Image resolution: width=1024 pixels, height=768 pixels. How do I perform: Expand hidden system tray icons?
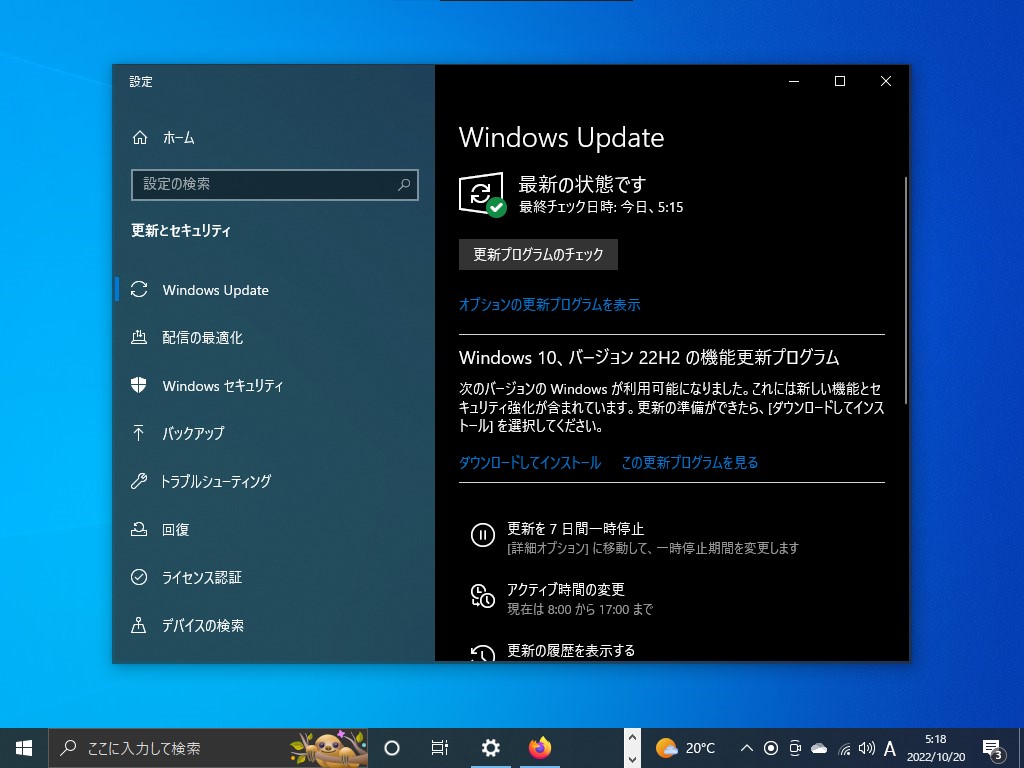747,747
